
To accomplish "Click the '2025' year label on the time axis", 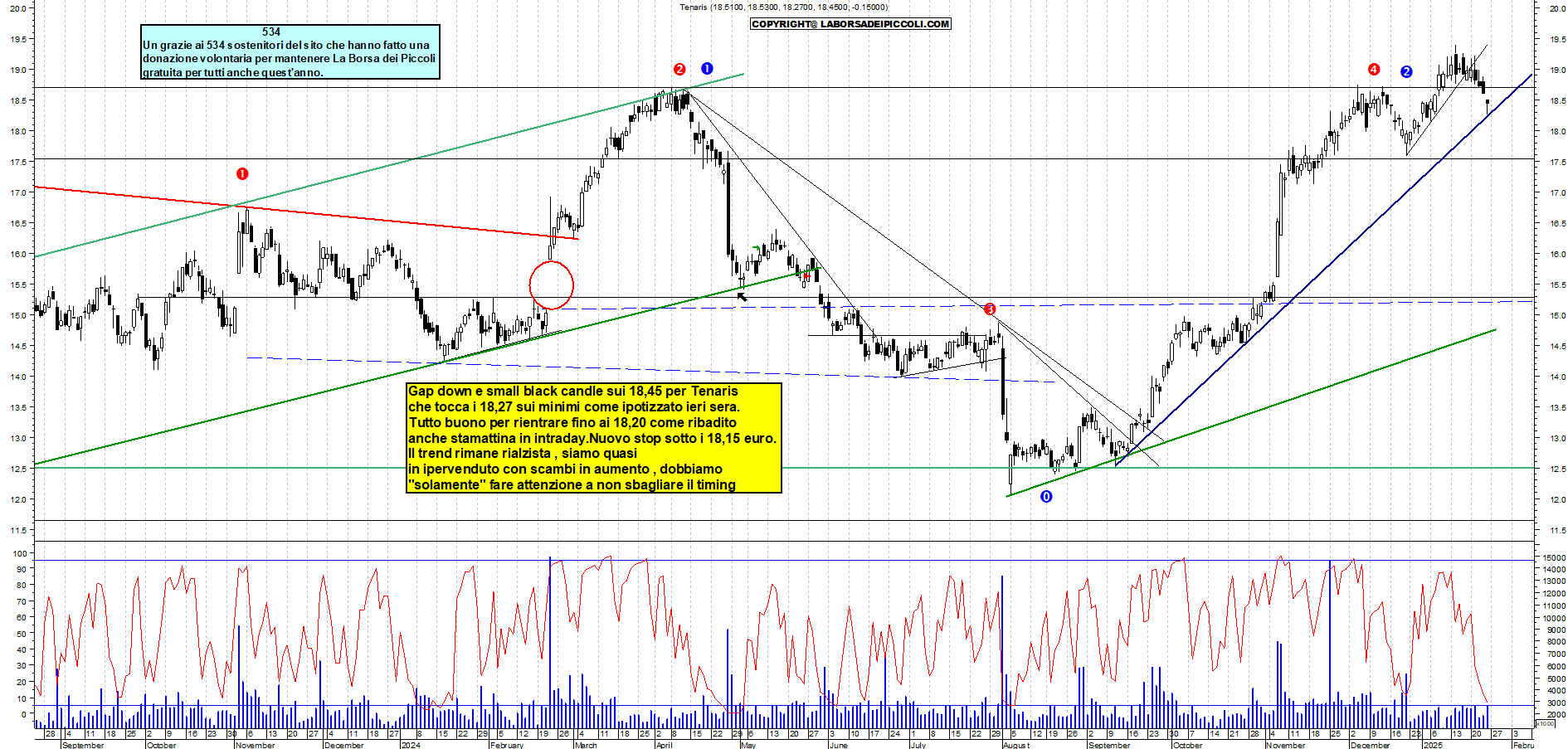I will 1433,745.
